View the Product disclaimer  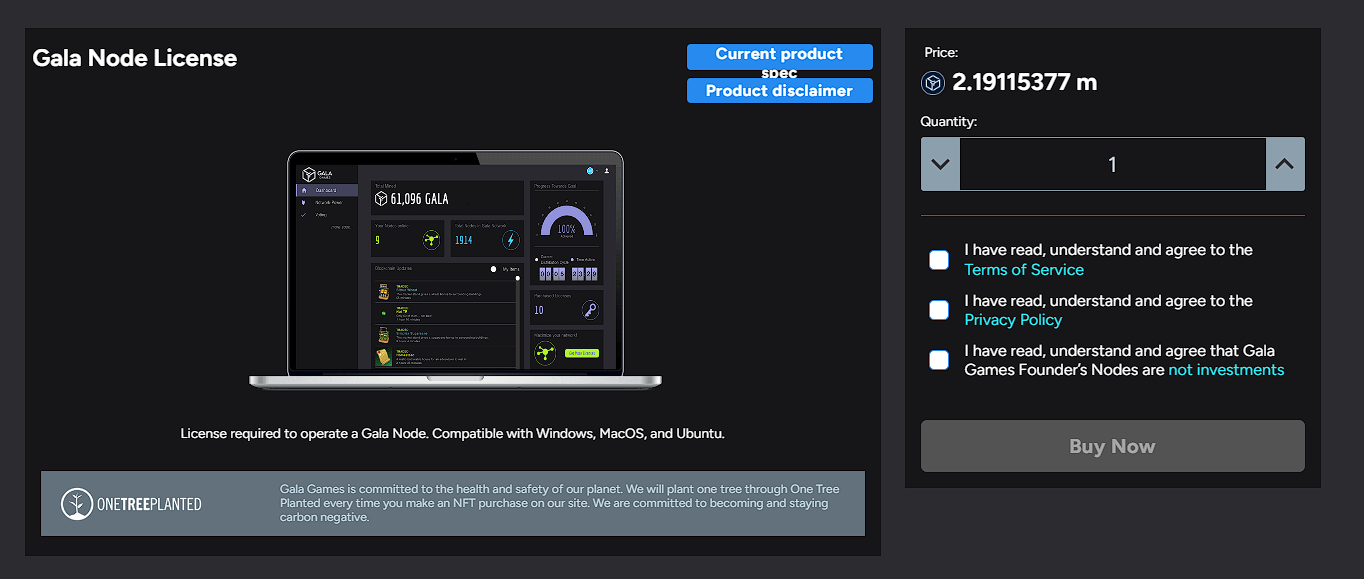[780, 91]
